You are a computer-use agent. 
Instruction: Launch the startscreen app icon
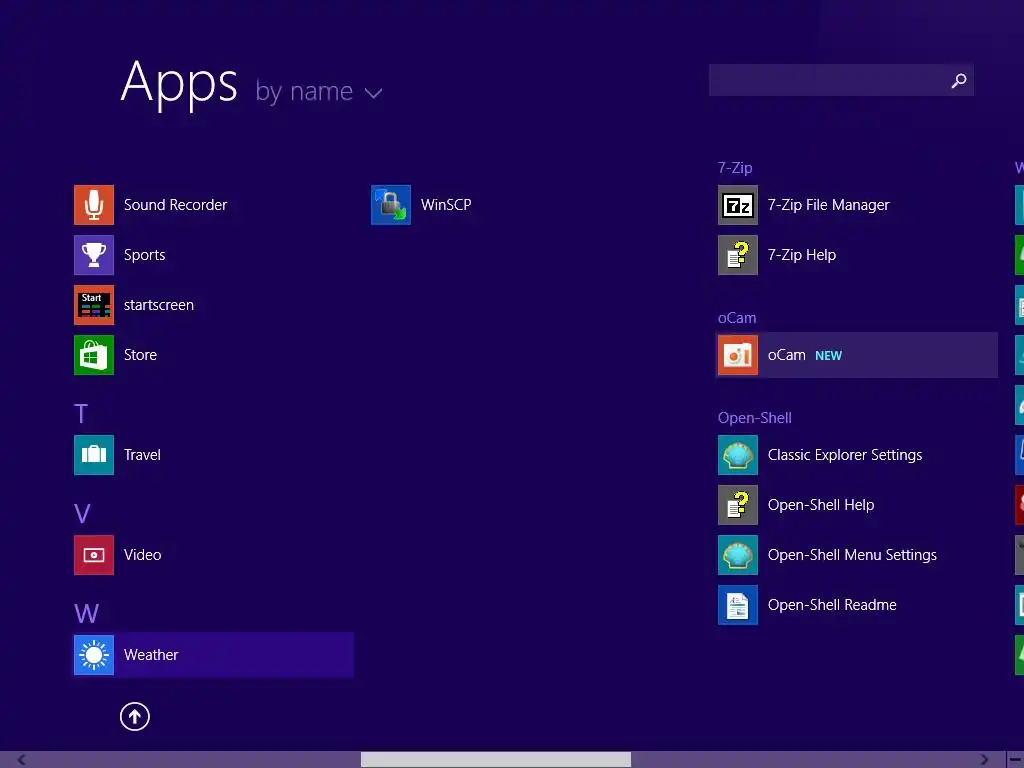pos(93,305)
